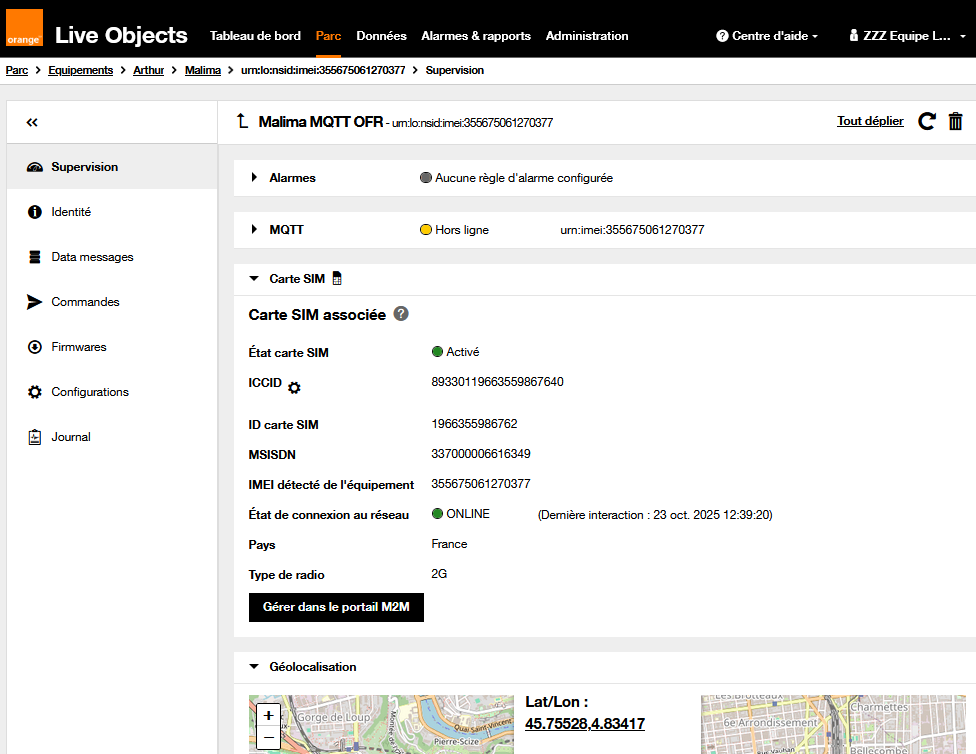The width and height of the screenshot is (976, 754).
Task: Open the Centre d'aide dropdown
Action: (767, 36)
